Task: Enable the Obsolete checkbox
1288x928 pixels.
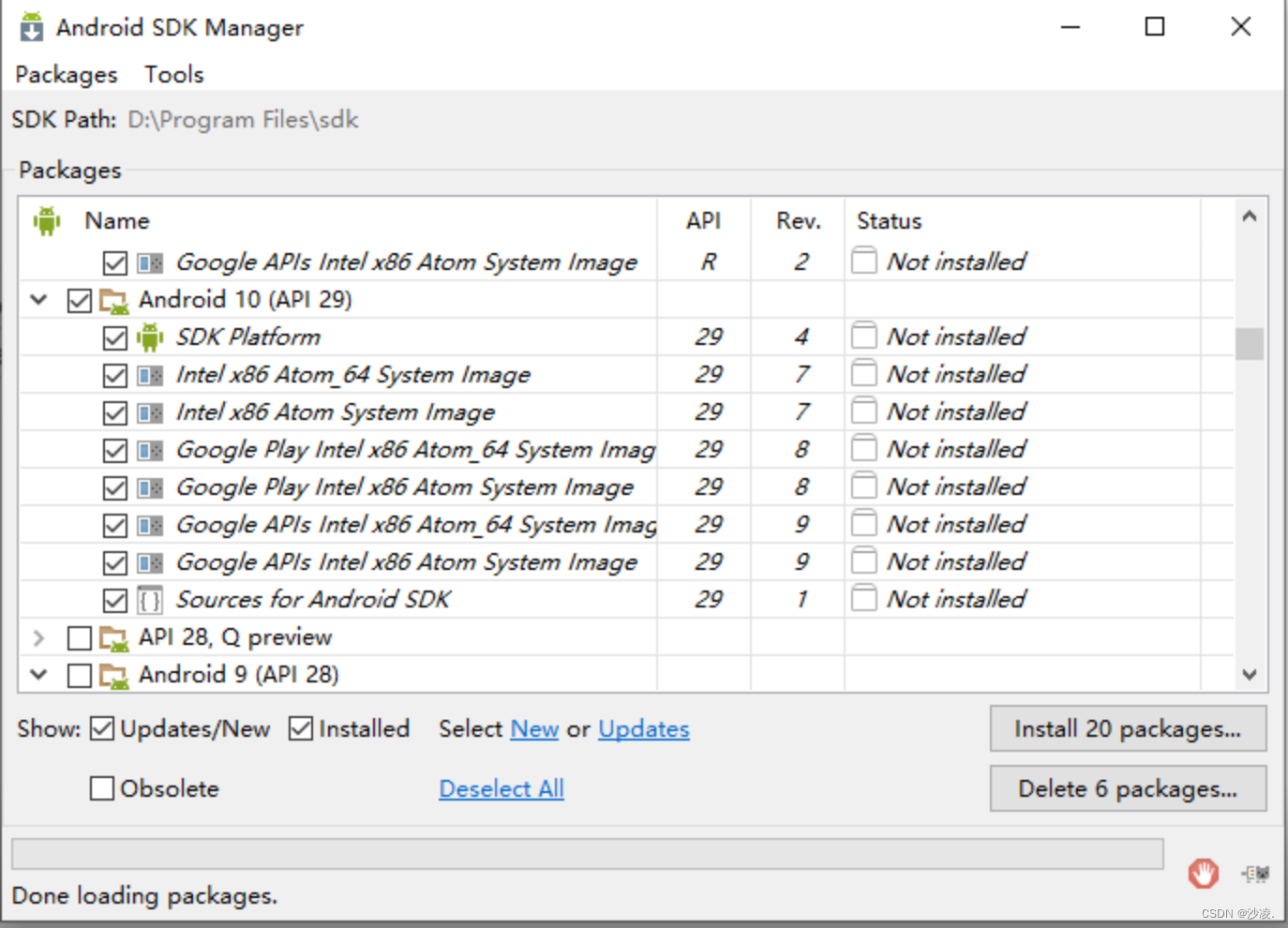Action: [x=102, y=788]
